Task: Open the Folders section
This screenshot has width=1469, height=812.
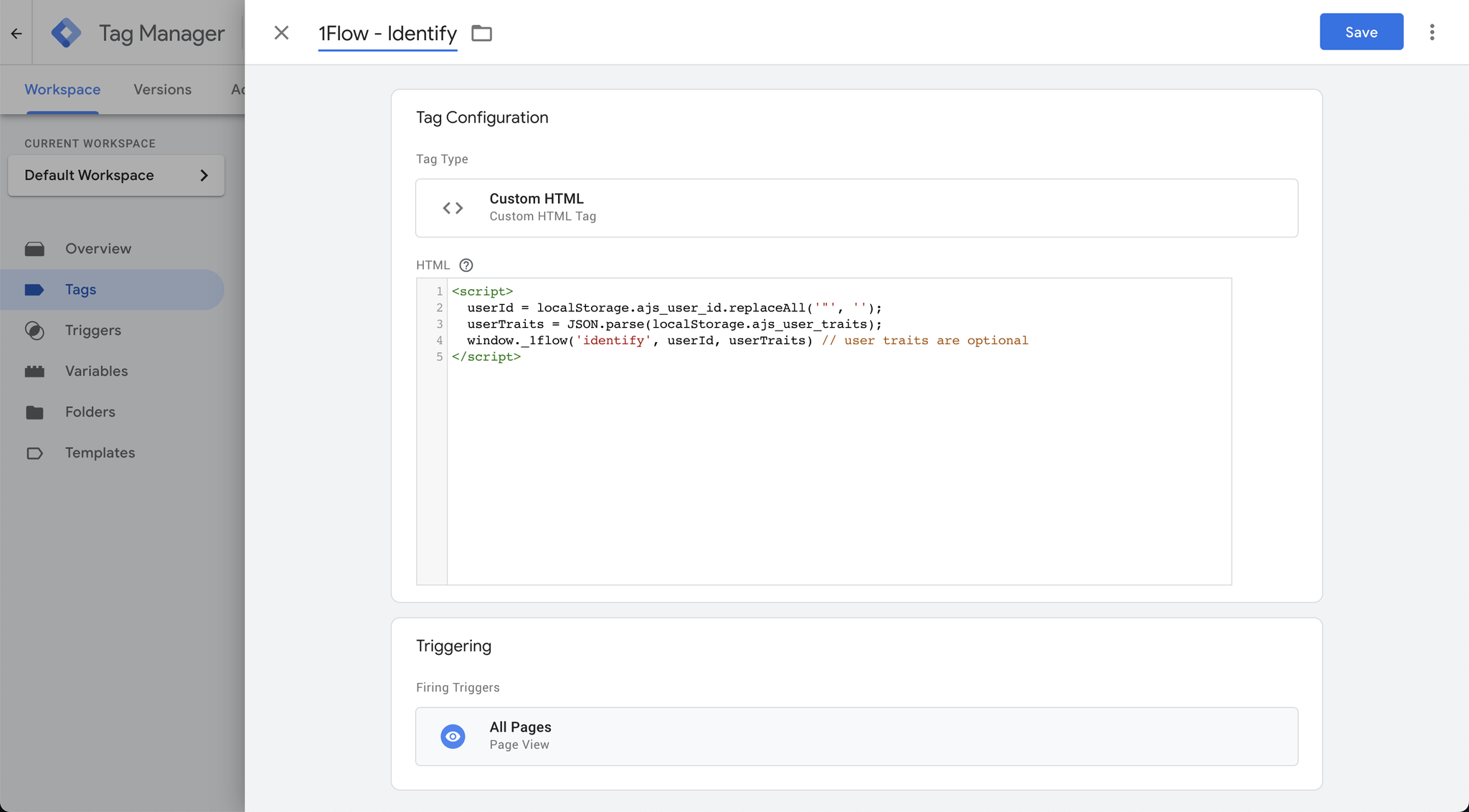Action: (x=90, y=412)
